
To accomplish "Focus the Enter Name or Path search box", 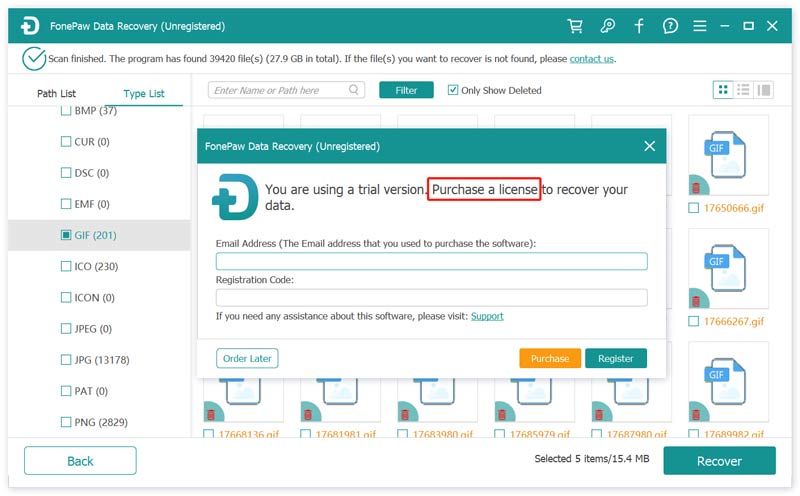I will [x=286, y=90].
